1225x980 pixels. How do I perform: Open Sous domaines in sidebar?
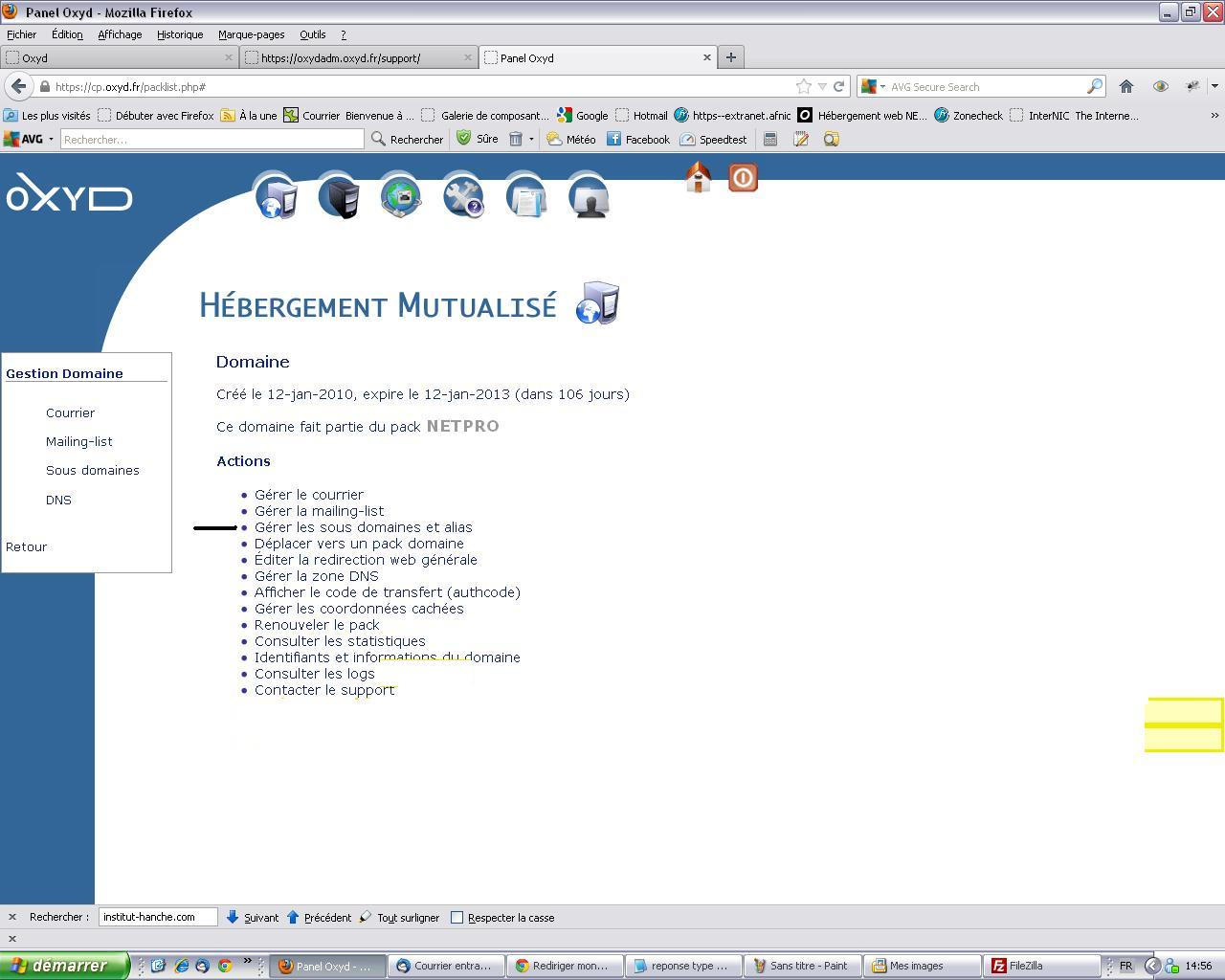click(93, 470)
